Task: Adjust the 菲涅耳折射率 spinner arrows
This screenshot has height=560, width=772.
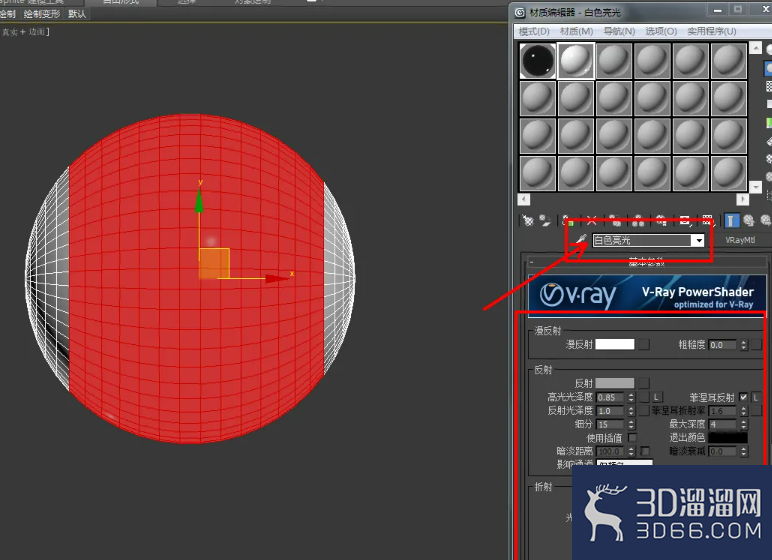Action: [x=743, y=411]
